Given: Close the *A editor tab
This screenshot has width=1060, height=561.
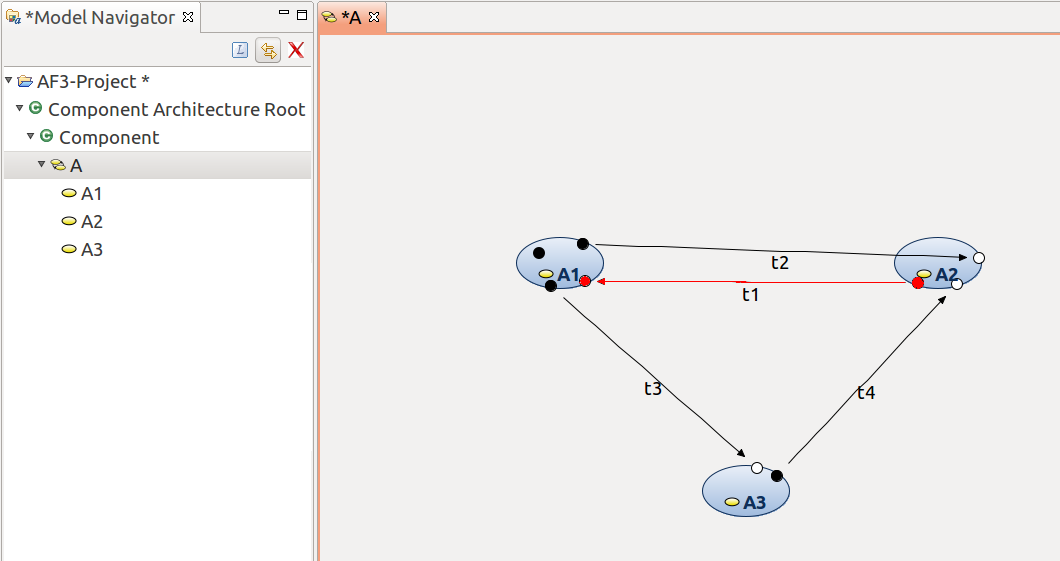Looking at the screenshot, I should 374,17.
